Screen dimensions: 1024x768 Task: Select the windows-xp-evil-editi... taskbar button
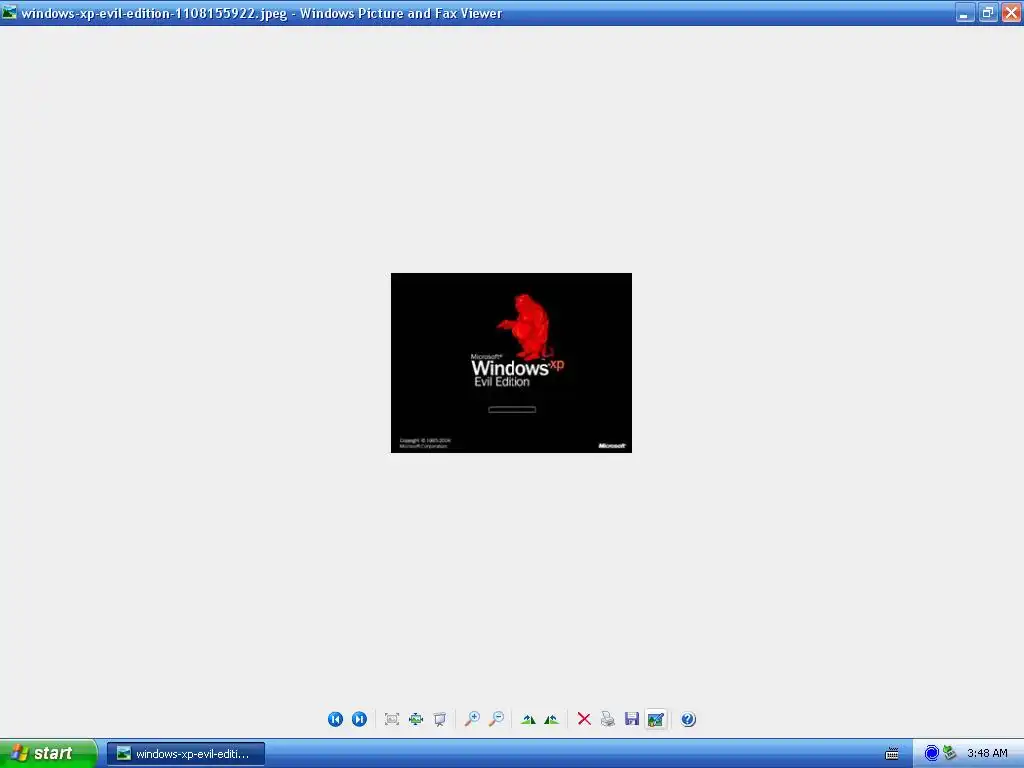[186, 754]
